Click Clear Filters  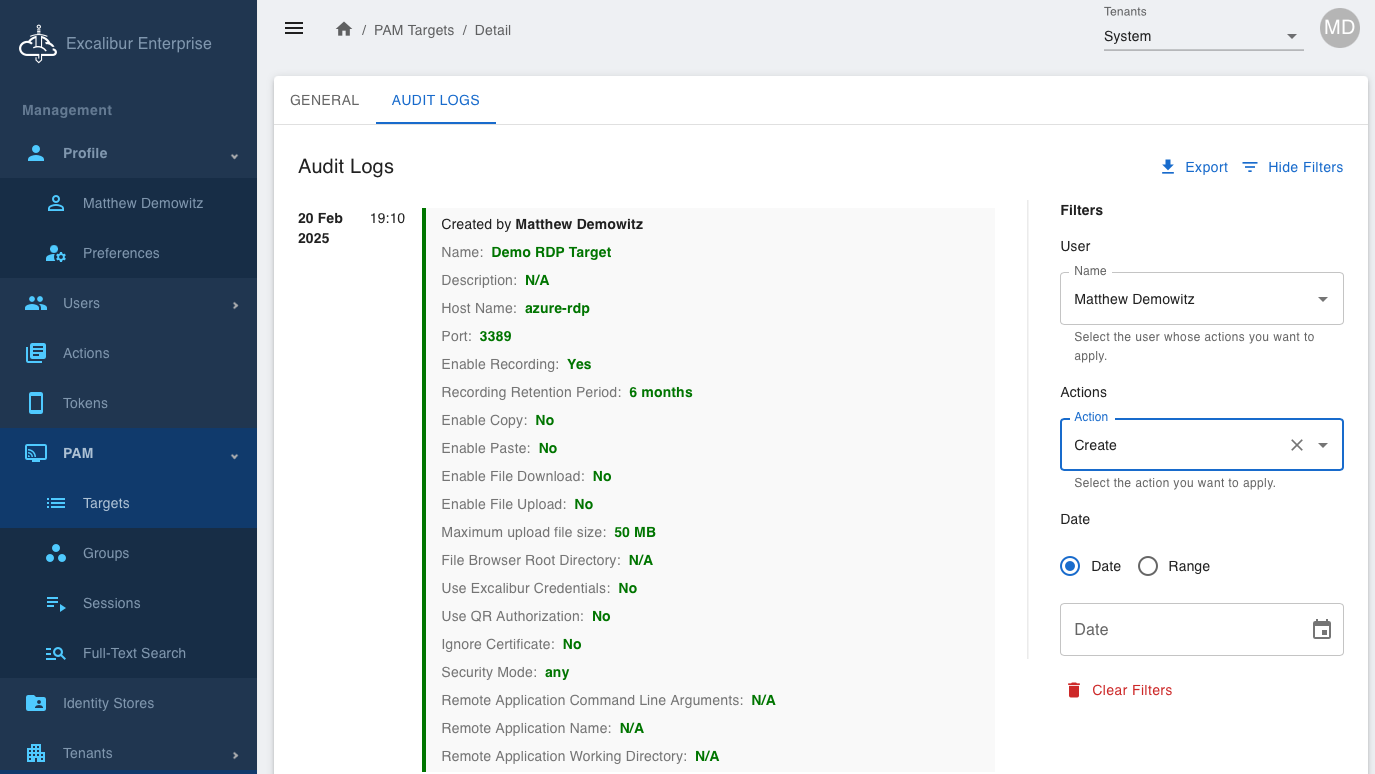[x=1119, y=690]
